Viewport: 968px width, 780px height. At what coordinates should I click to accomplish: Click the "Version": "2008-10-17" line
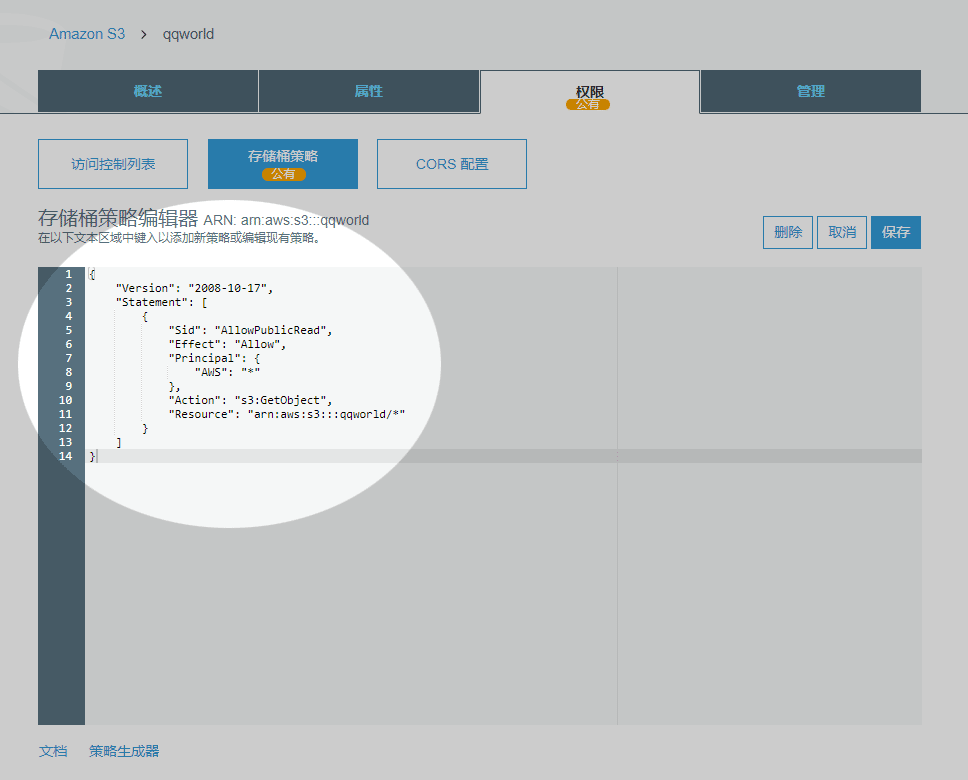pyautogui.click(x=194, y=288)
